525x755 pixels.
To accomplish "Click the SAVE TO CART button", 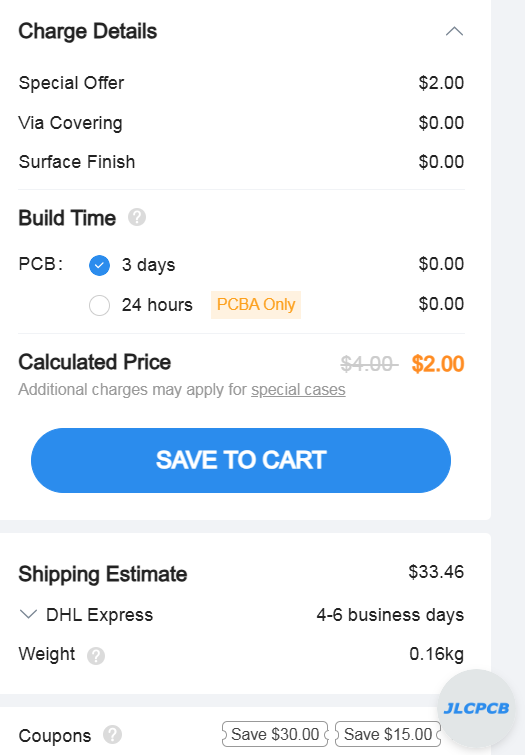I will pos(241,460).
